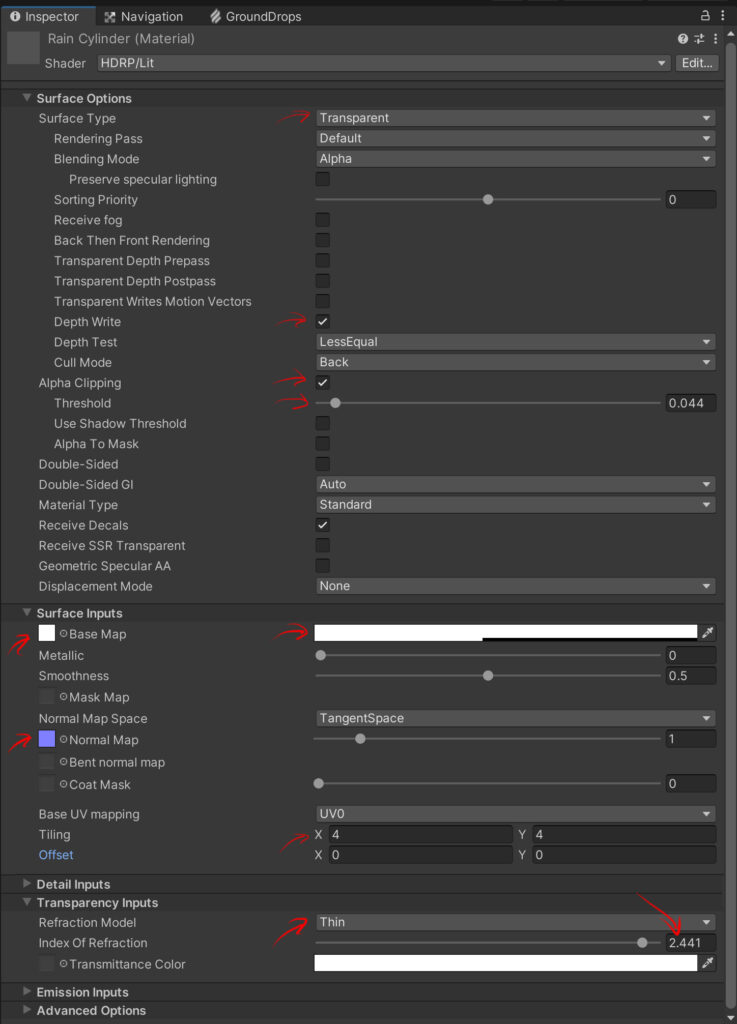The image size is (737, 1024).
Task: Click the blue Offset label
Action: pyautogui.click(x=56, y=855)
